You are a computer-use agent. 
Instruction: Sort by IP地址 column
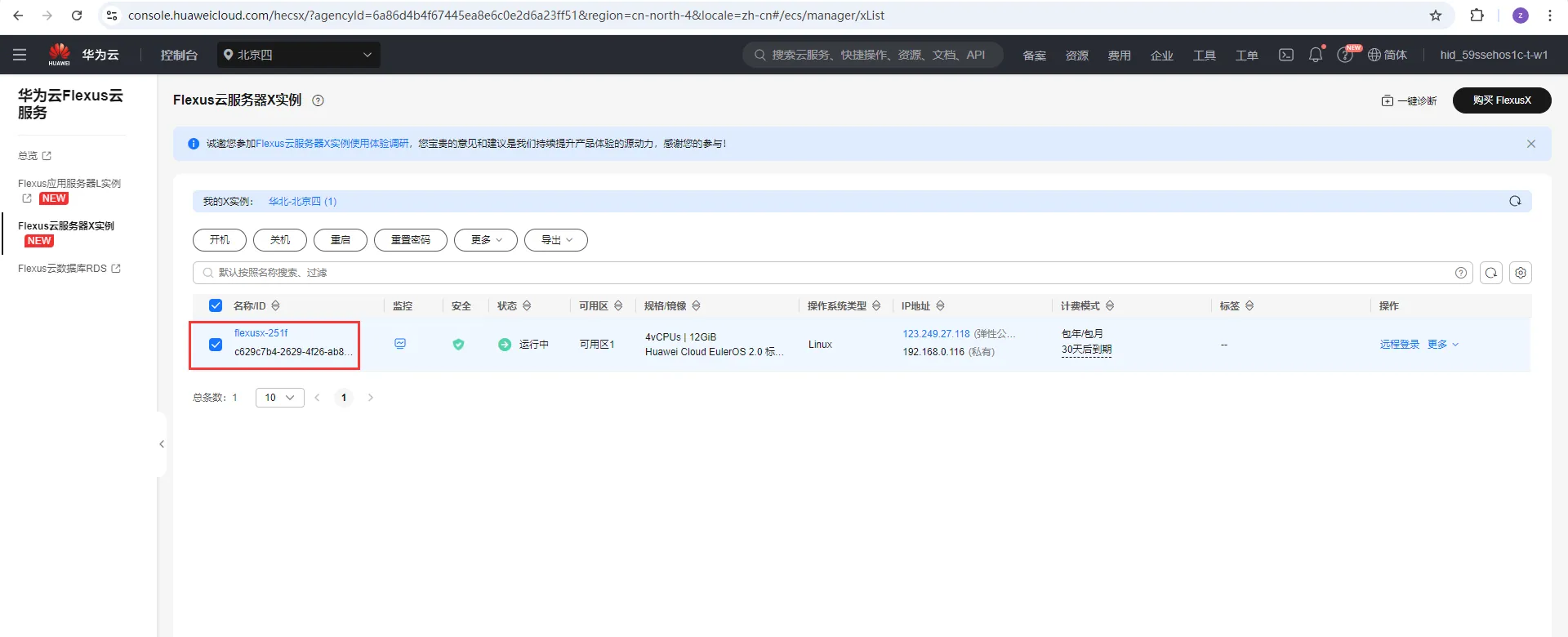point(940,305)
